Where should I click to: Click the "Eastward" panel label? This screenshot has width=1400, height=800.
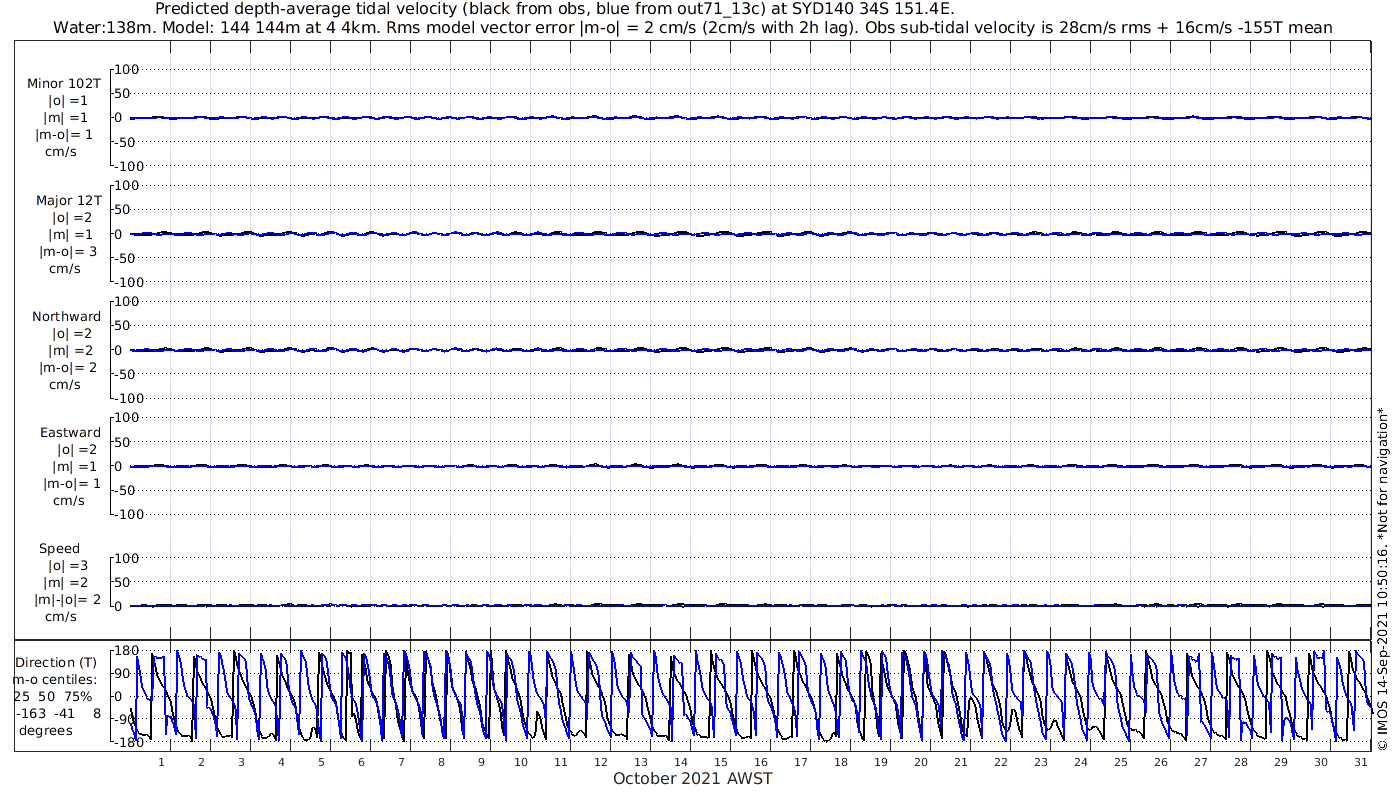[70, 433]
